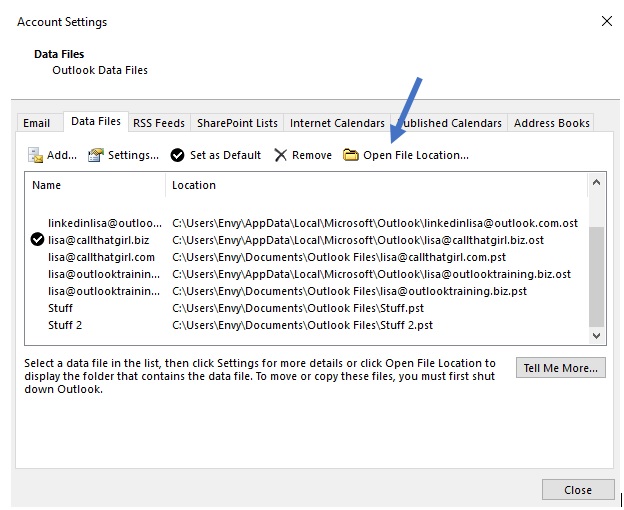Click the linkedinlisa@outlook.com.ost location path
624x510 pixels.
click(x=375, y=223)
